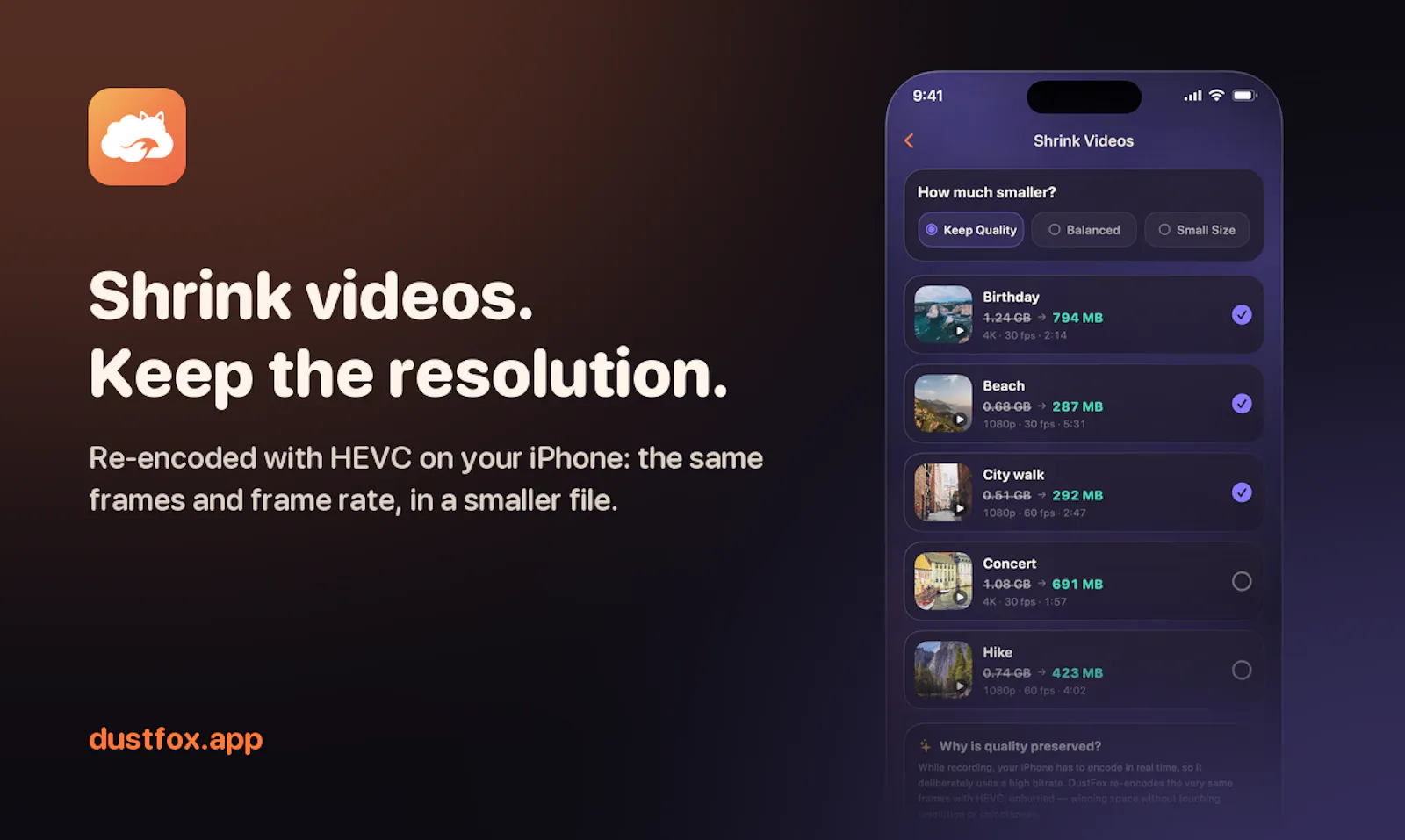1405x840 pixels.
Task: Select the Keep Quality option
Action: pyautogui.click(x=971, y=230)
